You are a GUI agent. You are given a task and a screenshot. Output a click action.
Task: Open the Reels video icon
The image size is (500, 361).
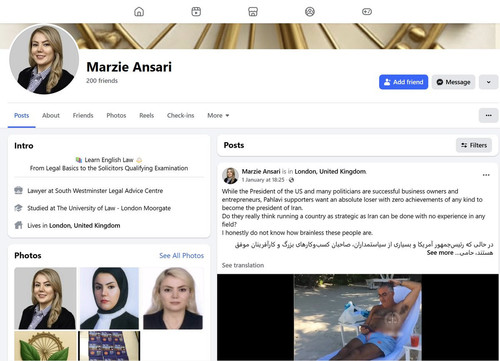[x=196, y=12]
